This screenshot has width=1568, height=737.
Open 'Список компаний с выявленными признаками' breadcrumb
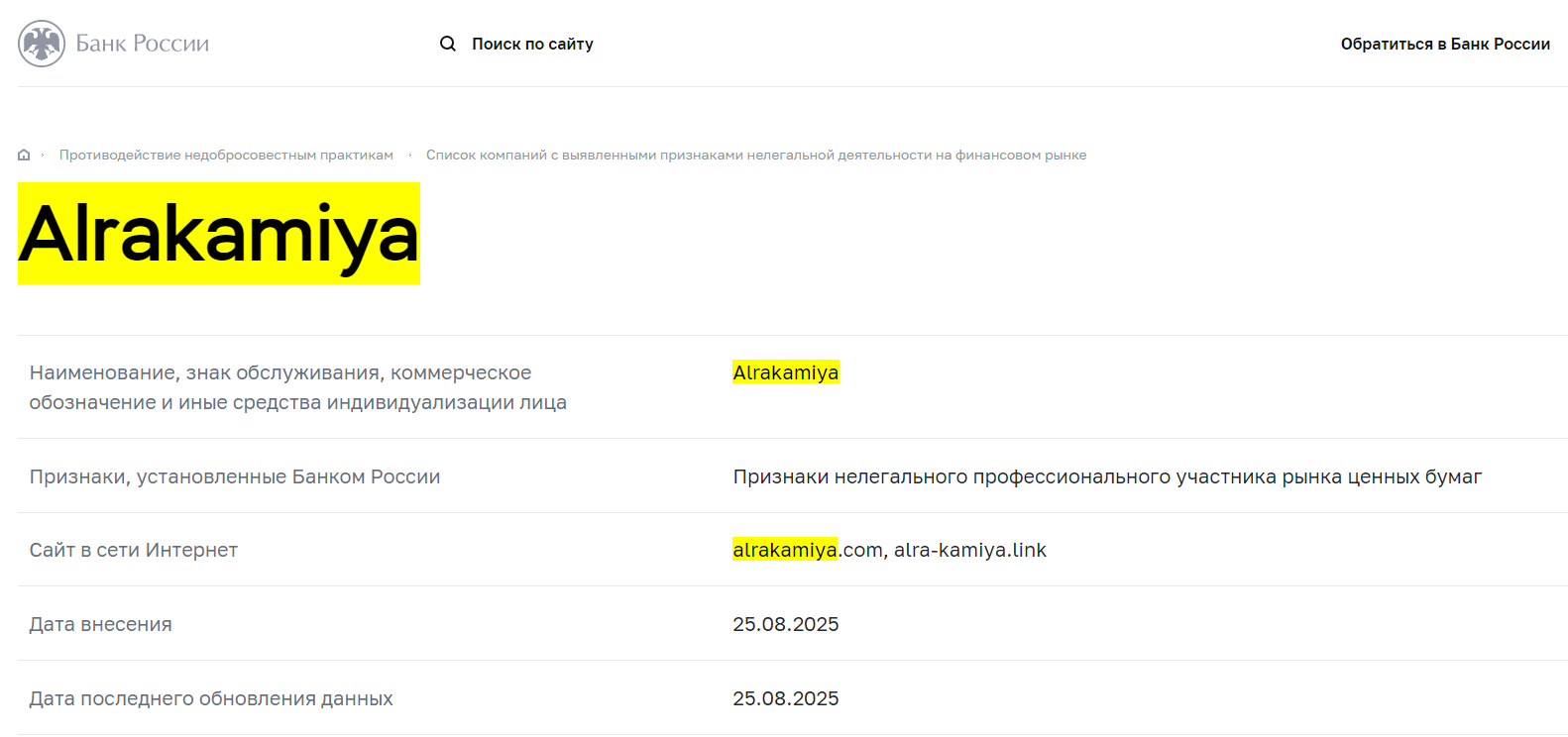point(756,155)
